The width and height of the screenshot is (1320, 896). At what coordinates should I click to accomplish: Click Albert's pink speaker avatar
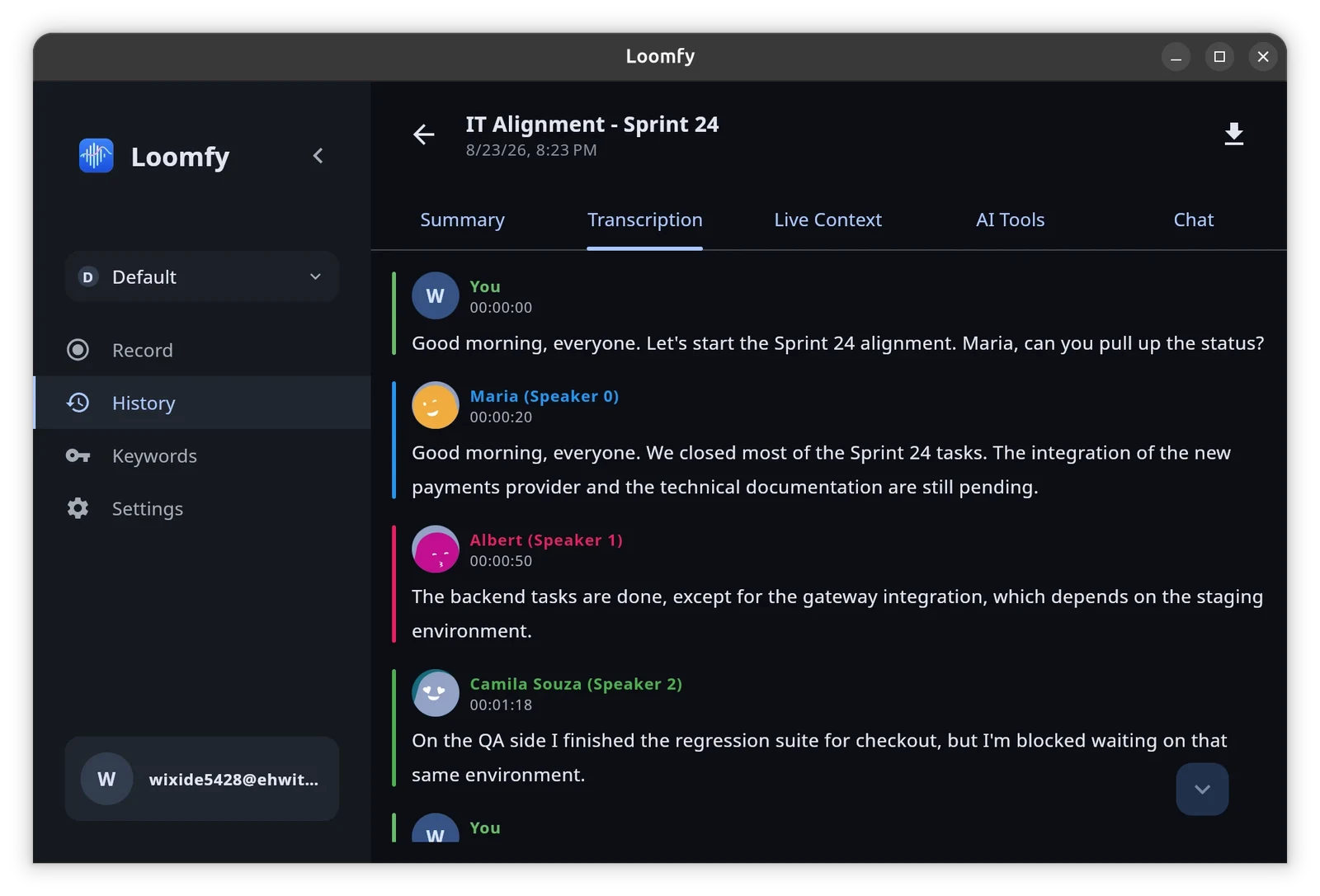pyautogui.click(x=435, y=549)
